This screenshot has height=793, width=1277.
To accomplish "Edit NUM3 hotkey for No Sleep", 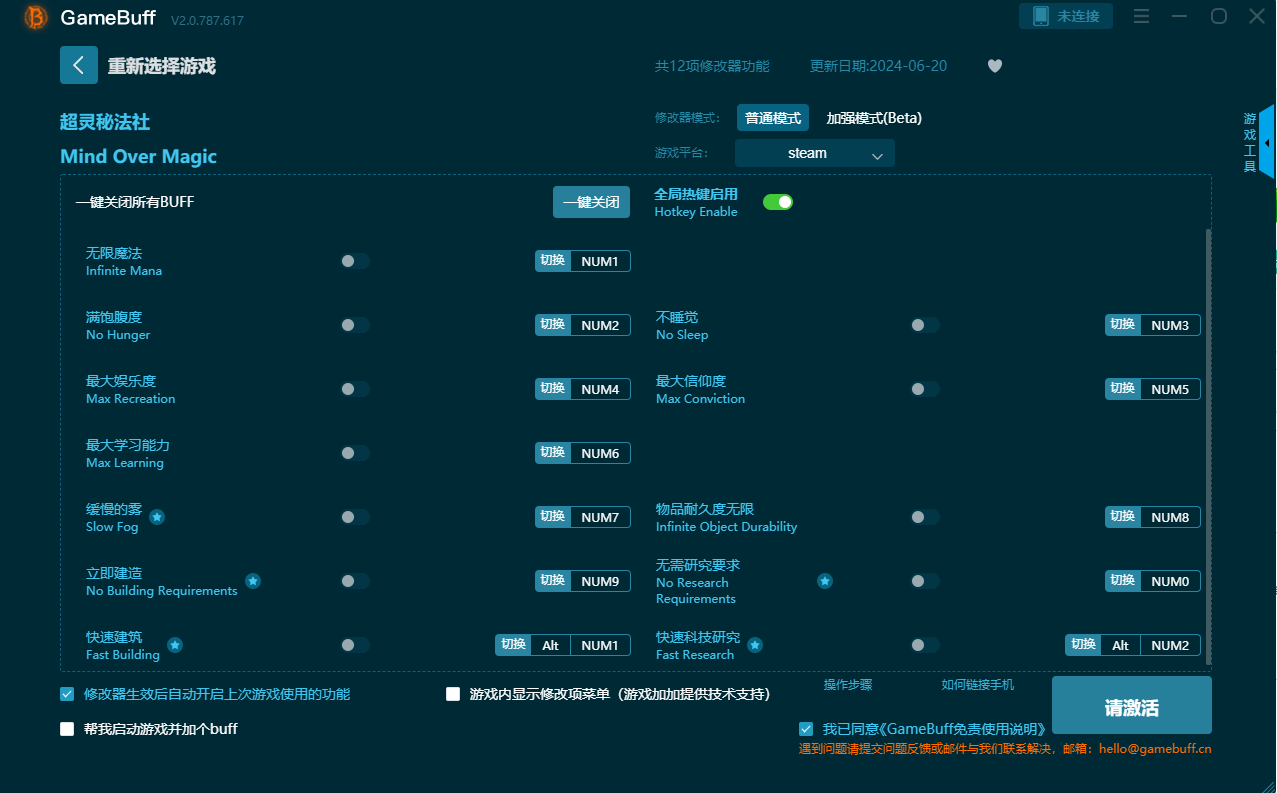I will [x=1170, y=326].
